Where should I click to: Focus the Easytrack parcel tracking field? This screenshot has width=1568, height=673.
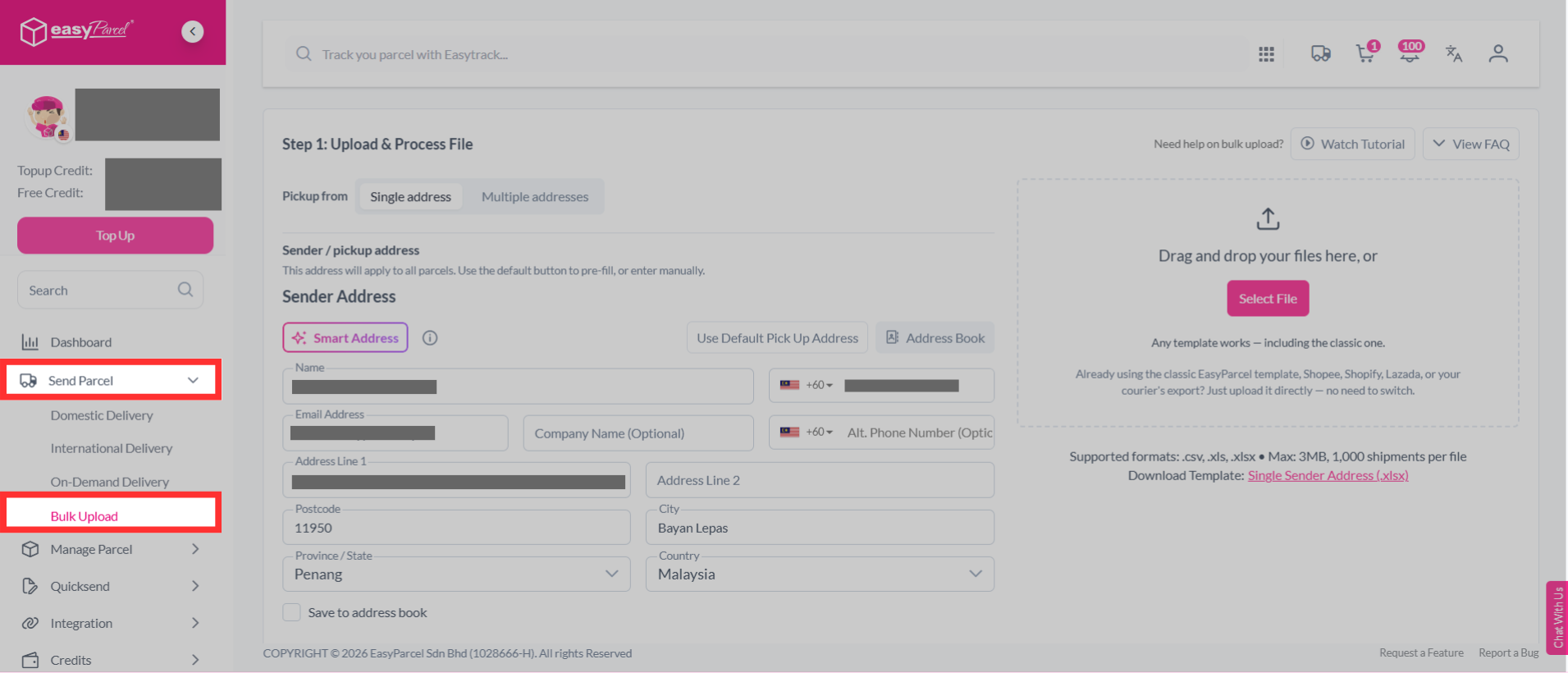pos(766,54)
